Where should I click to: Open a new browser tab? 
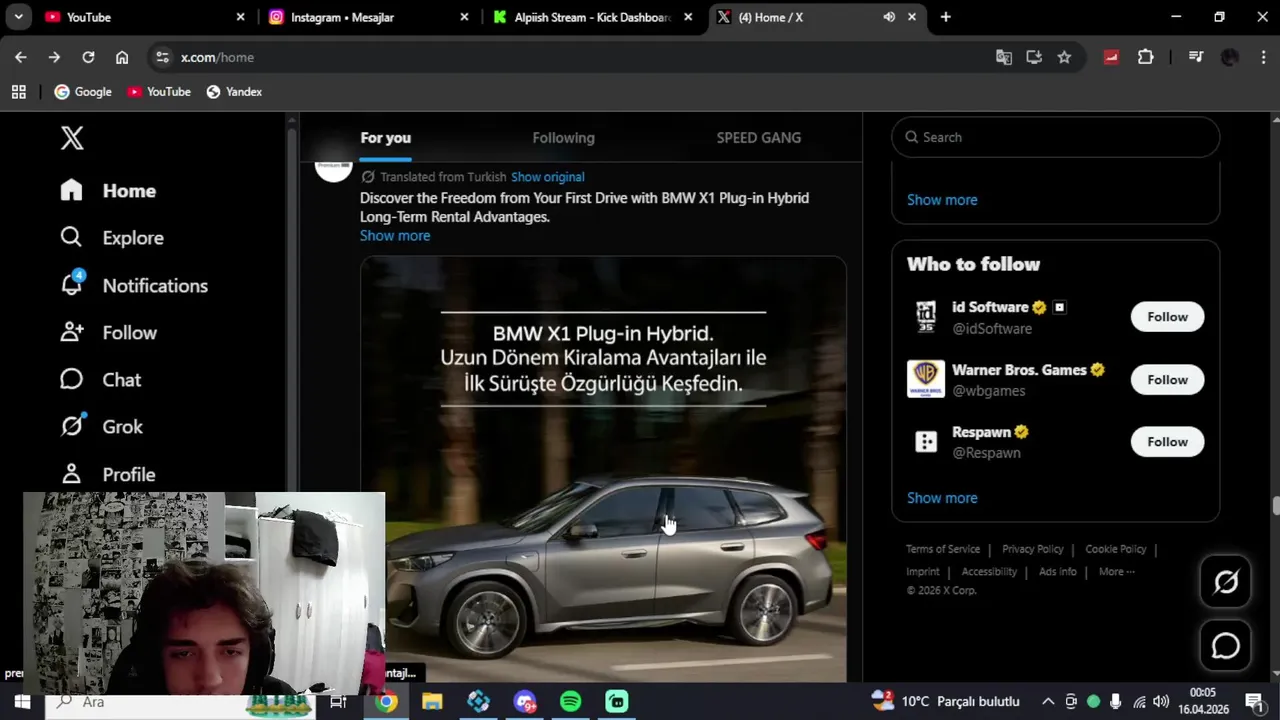pyautogui.click(x=945, y=17)
